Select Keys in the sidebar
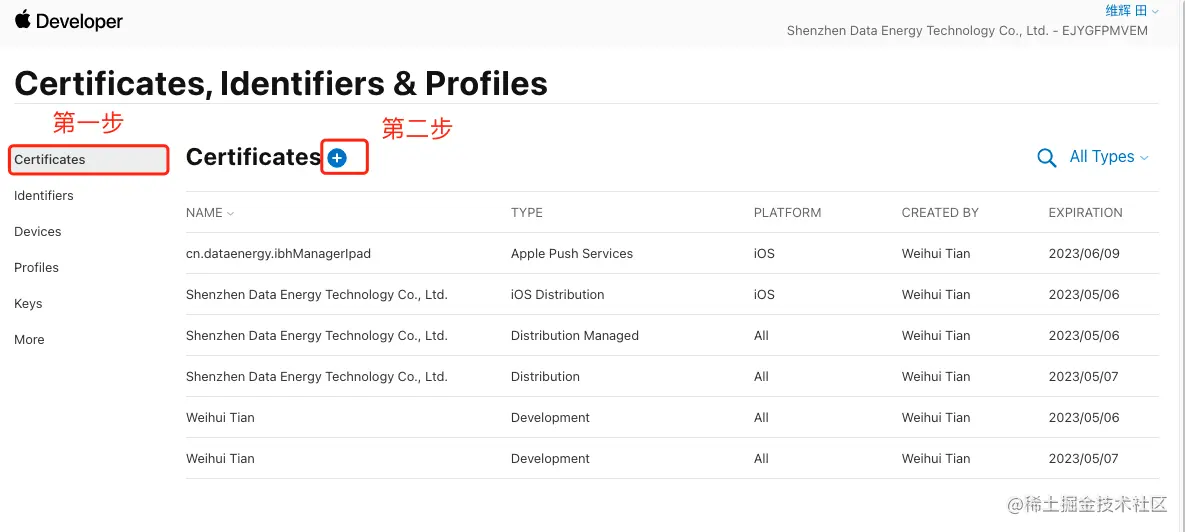This screenshot has width=1185, height=532. [x=28, y=304]
